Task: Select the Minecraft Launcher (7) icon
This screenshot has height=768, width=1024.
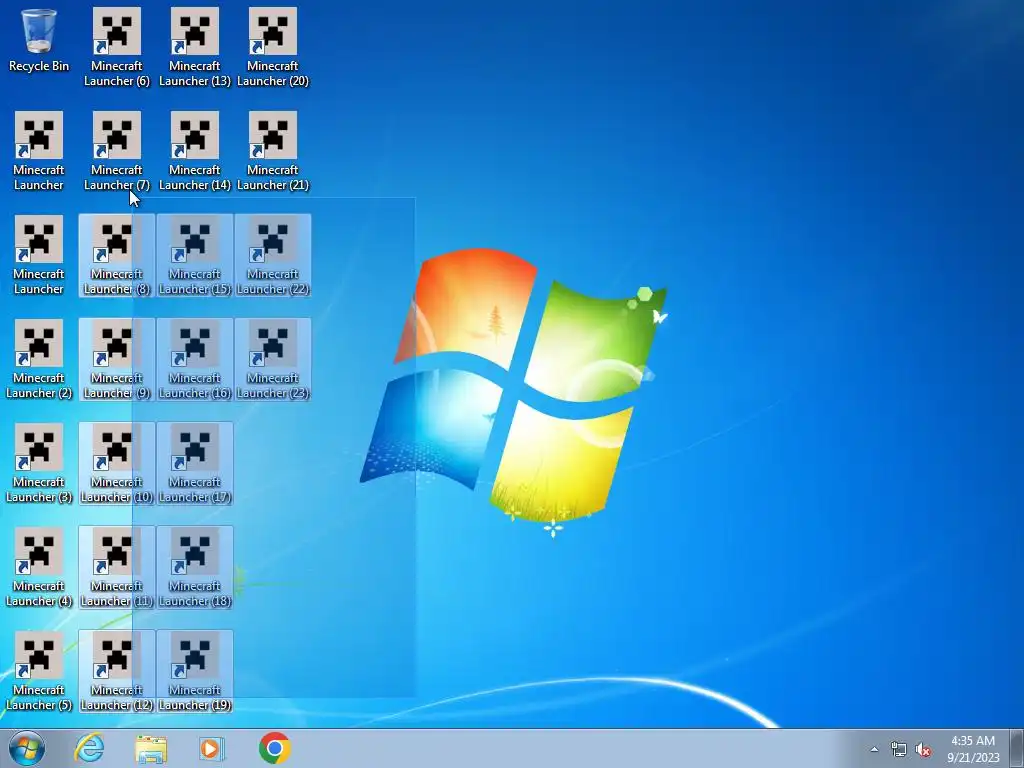Action: point(117,152)
